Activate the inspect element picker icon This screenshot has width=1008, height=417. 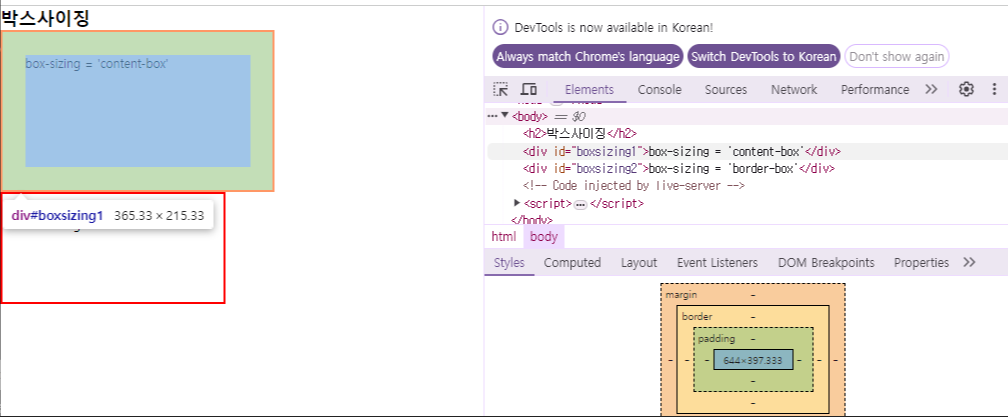(x=500, y=89)
